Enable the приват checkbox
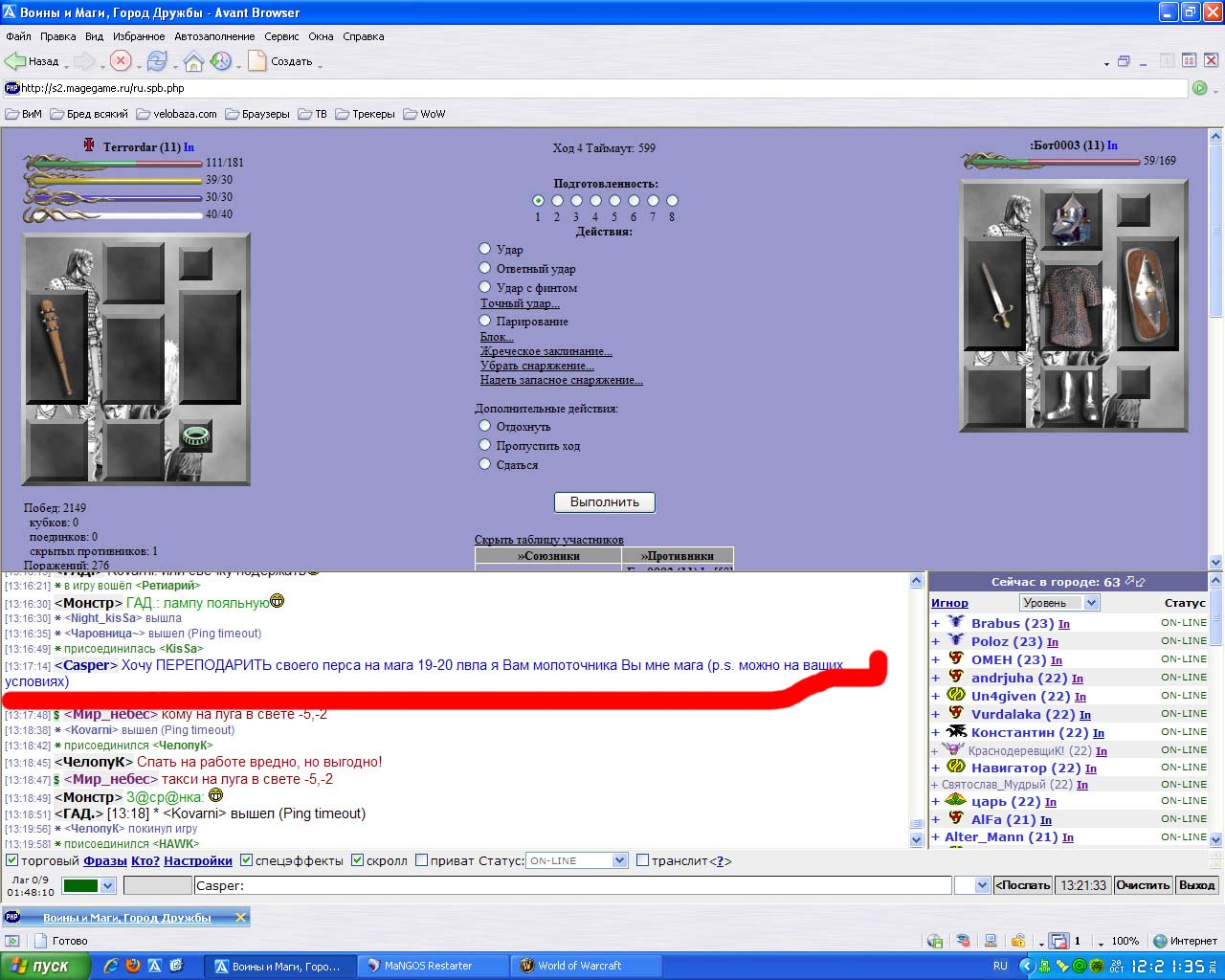1225x980 pixels. click(421, 860)
